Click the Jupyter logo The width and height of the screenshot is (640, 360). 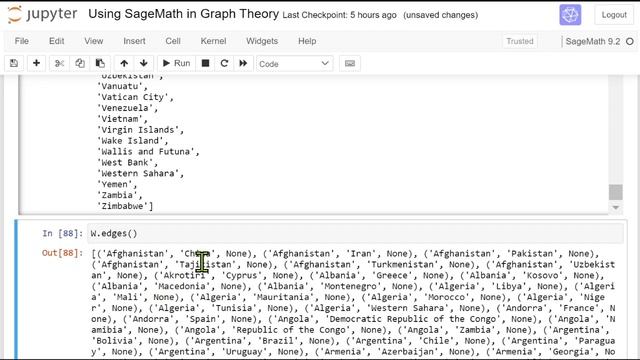42,14
